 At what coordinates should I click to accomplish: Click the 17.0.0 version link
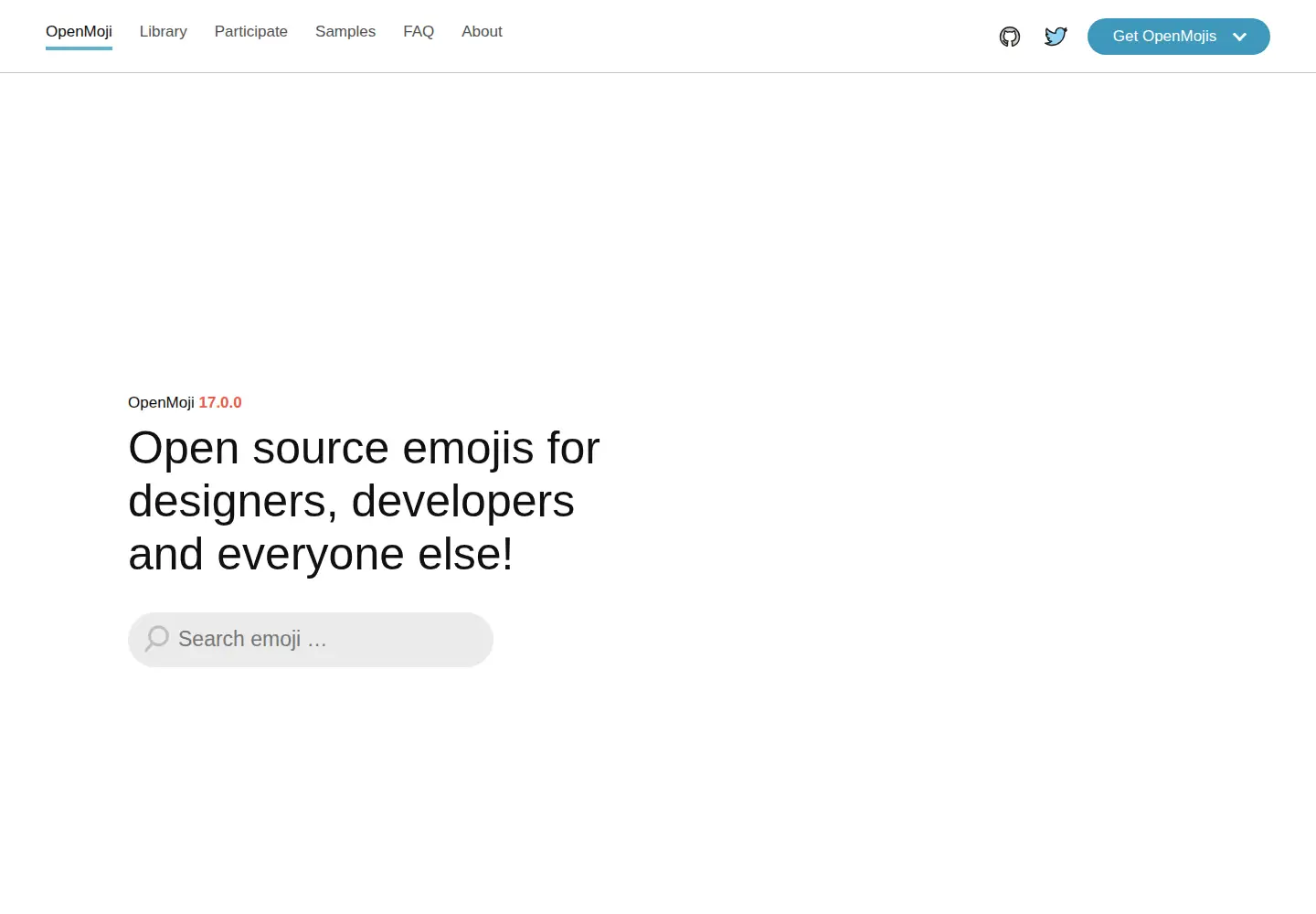(x=220, y=403)
